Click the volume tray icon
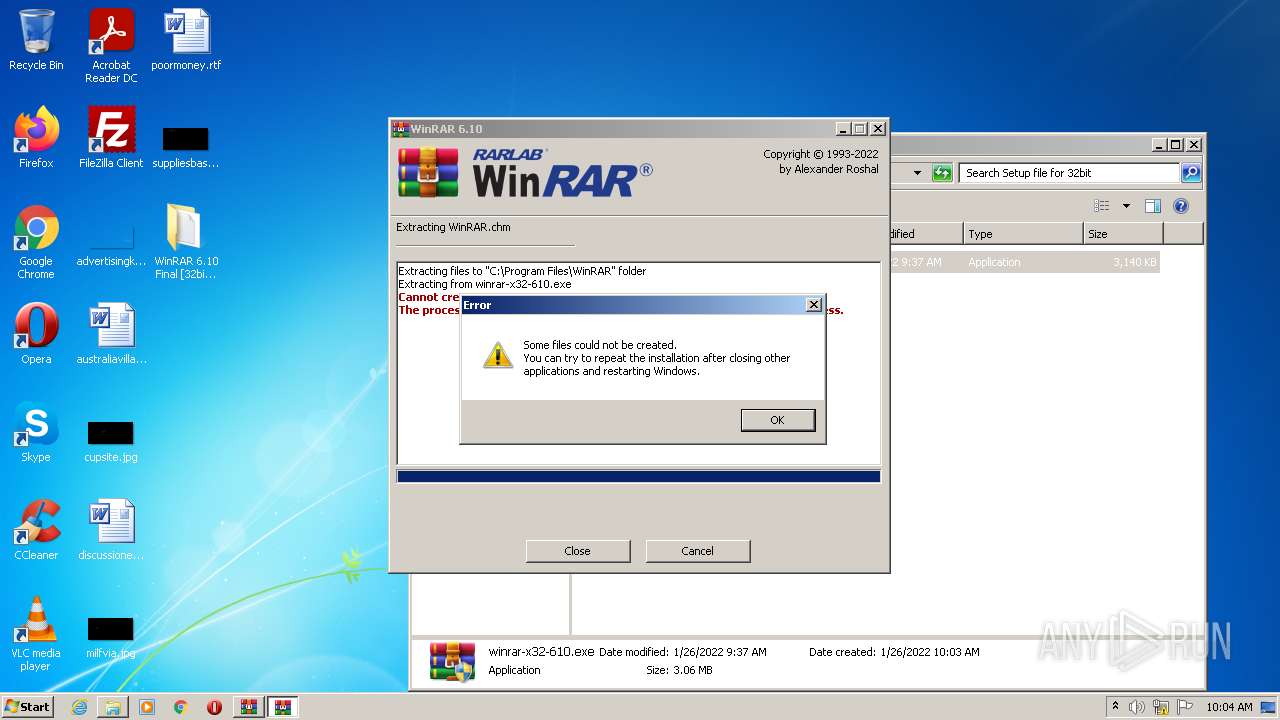This screenshot has height=720, width=1280. pyautogui.click(x=1137, y=707)
